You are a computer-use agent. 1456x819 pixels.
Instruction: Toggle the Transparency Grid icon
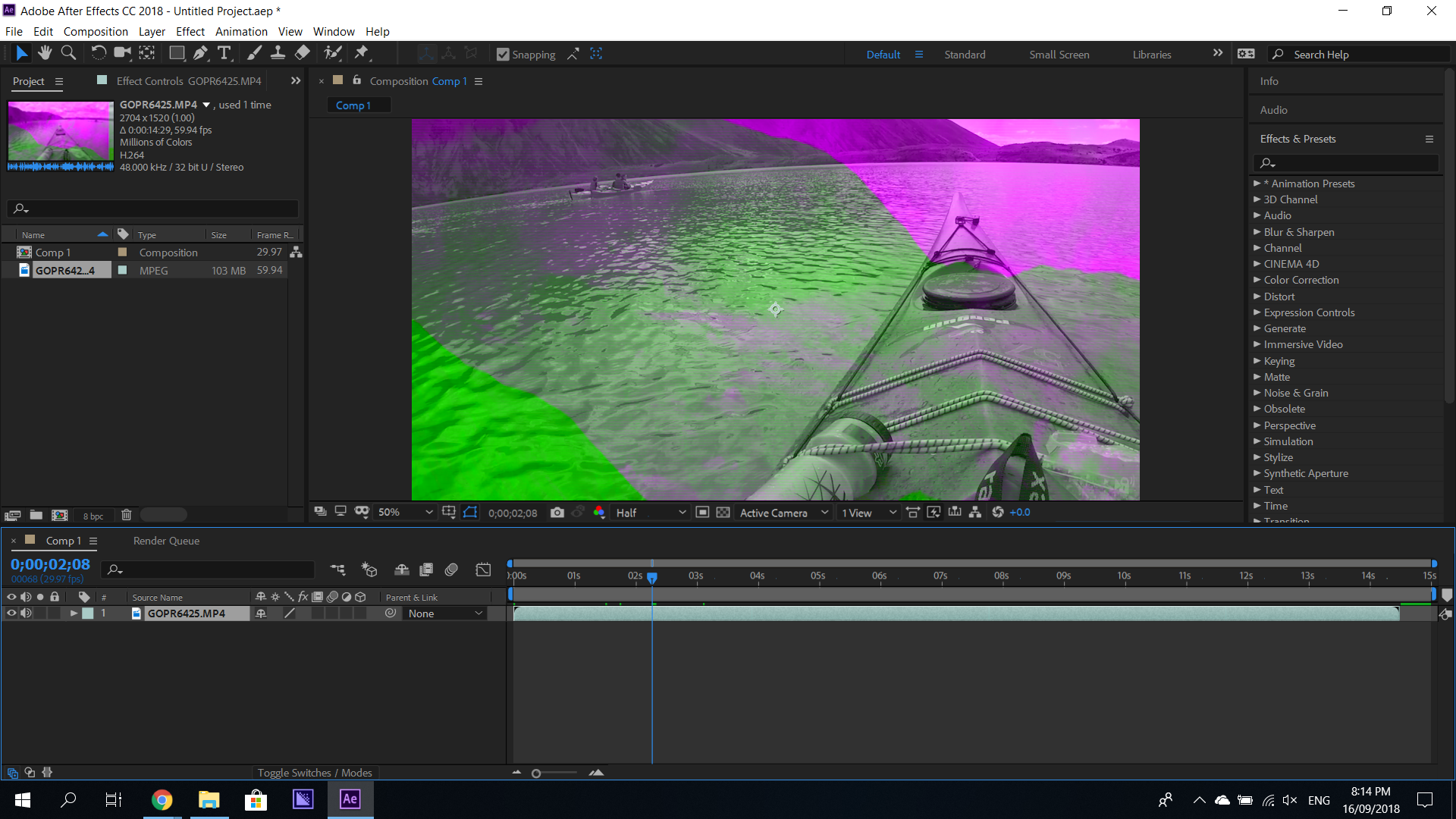pos(723,513)
